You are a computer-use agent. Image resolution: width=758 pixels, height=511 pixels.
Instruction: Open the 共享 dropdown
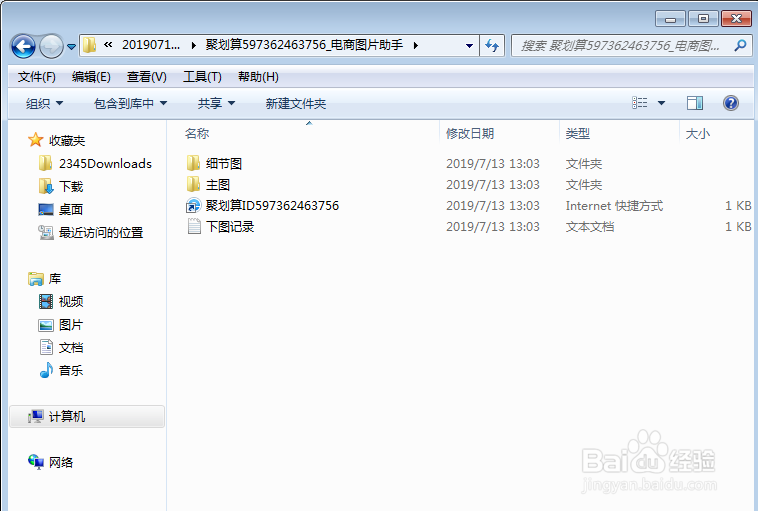(x=216, y=103)
